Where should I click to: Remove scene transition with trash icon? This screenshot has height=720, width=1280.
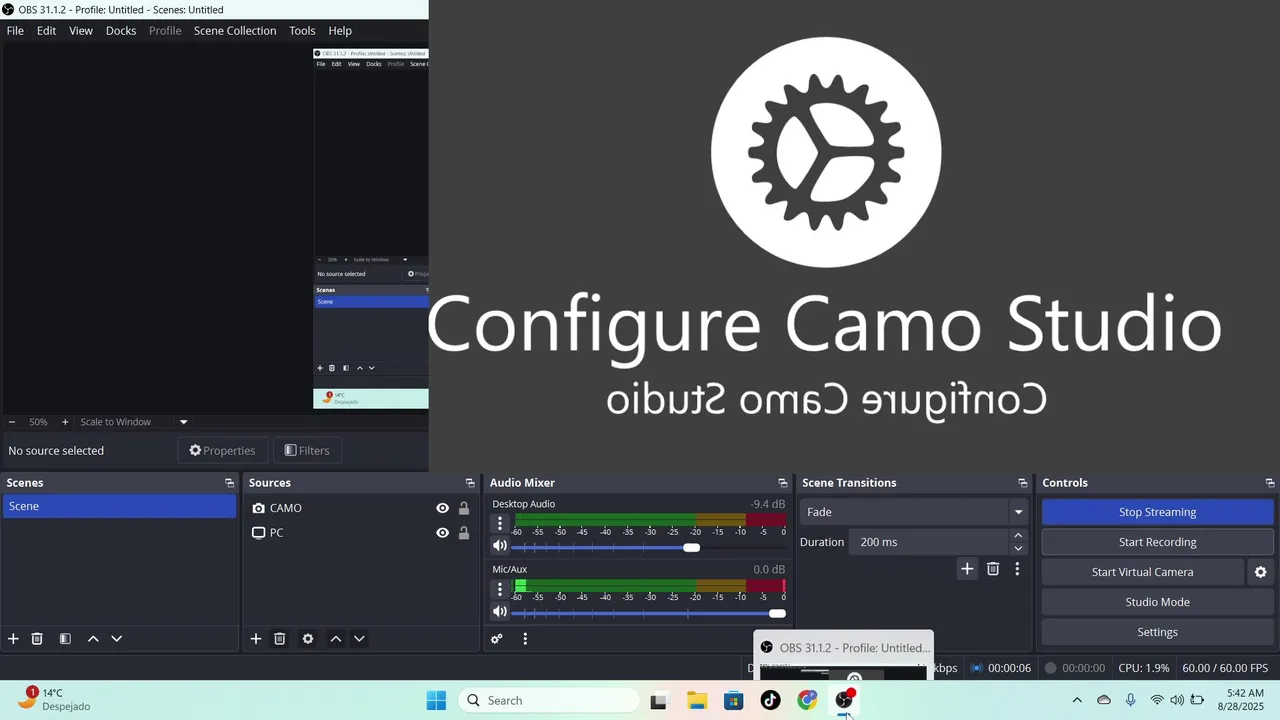pyautogui.click(x=993, y=569)
